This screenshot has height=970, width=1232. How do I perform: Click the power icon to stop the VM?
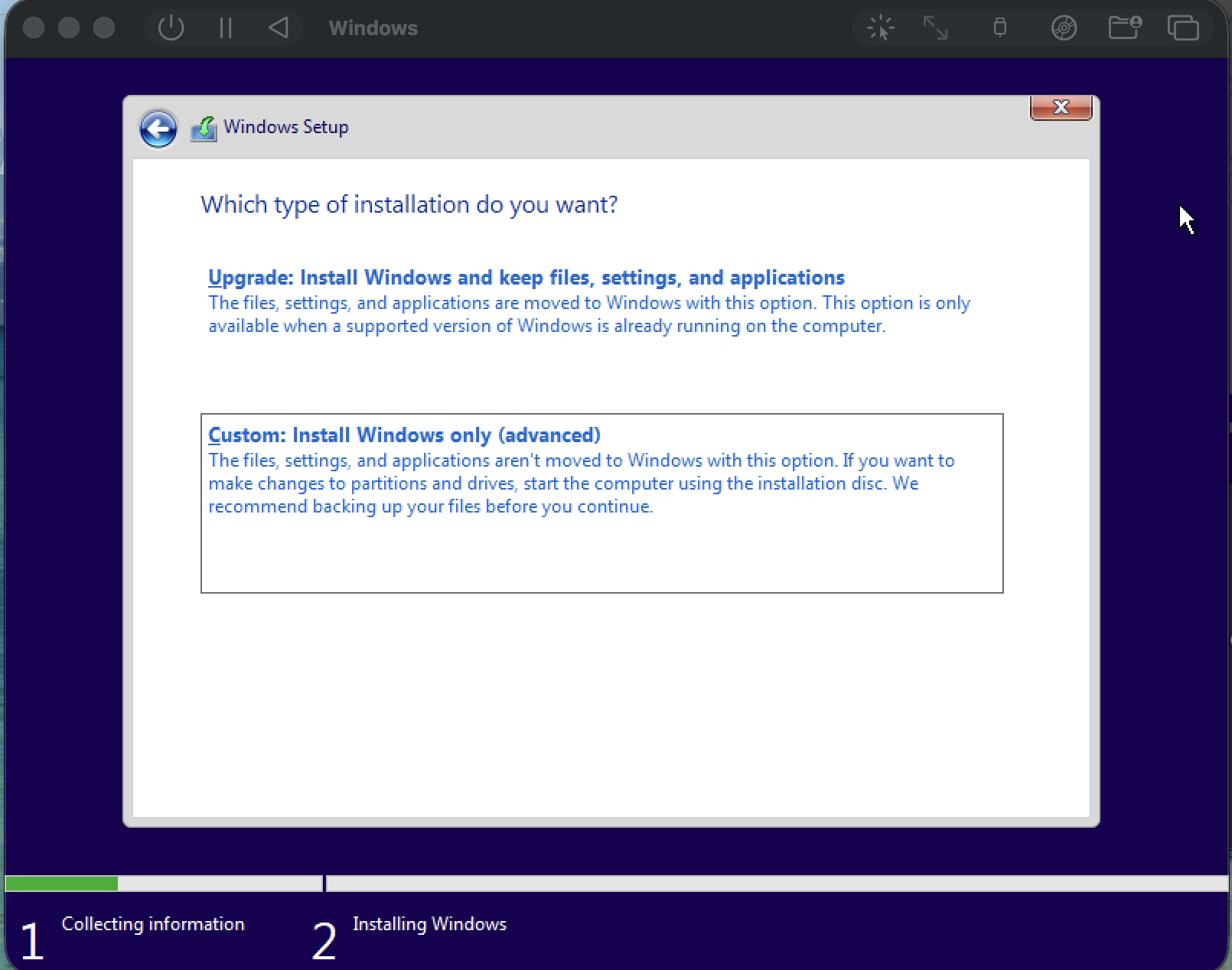click(171, 28)
